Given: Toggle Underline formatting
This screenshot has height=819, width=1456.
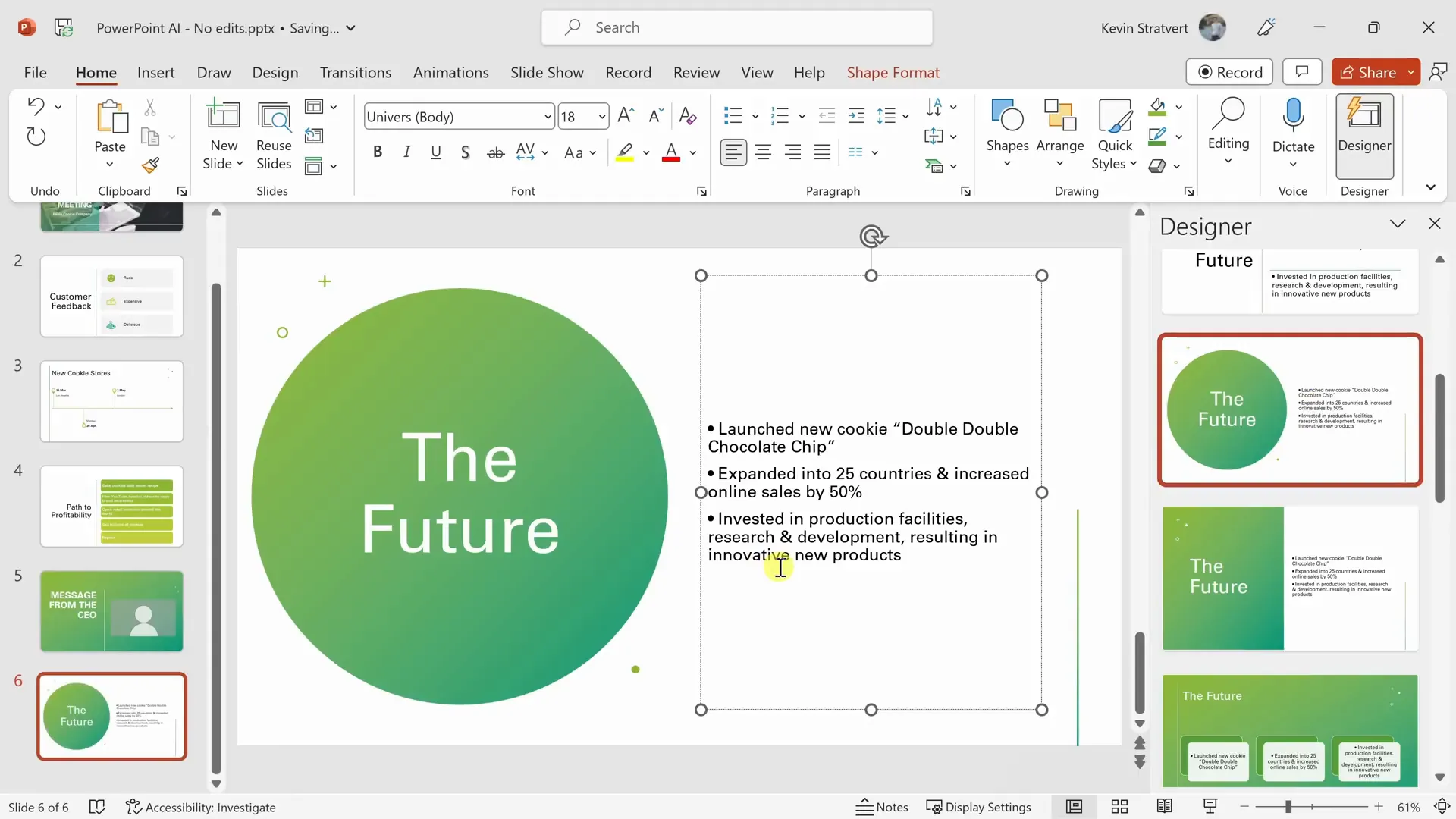Looking at the screenshot, I should (436, 152).
